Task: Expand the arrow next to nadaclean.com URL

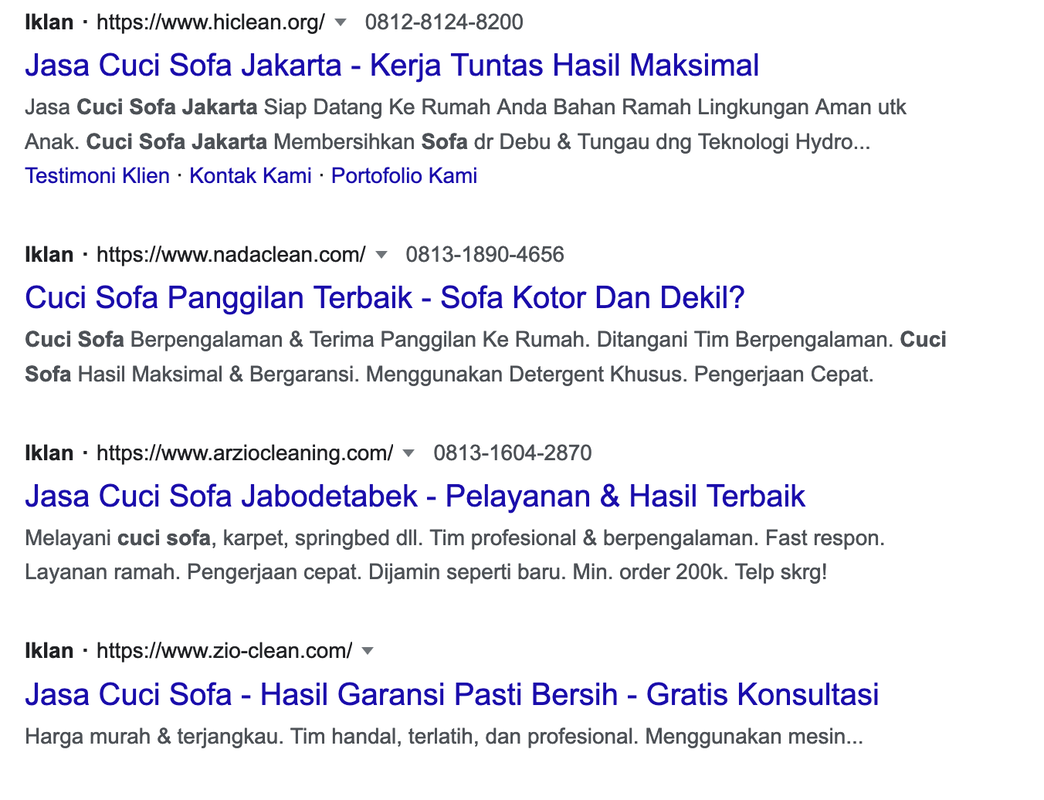Action: click(381, 255)
